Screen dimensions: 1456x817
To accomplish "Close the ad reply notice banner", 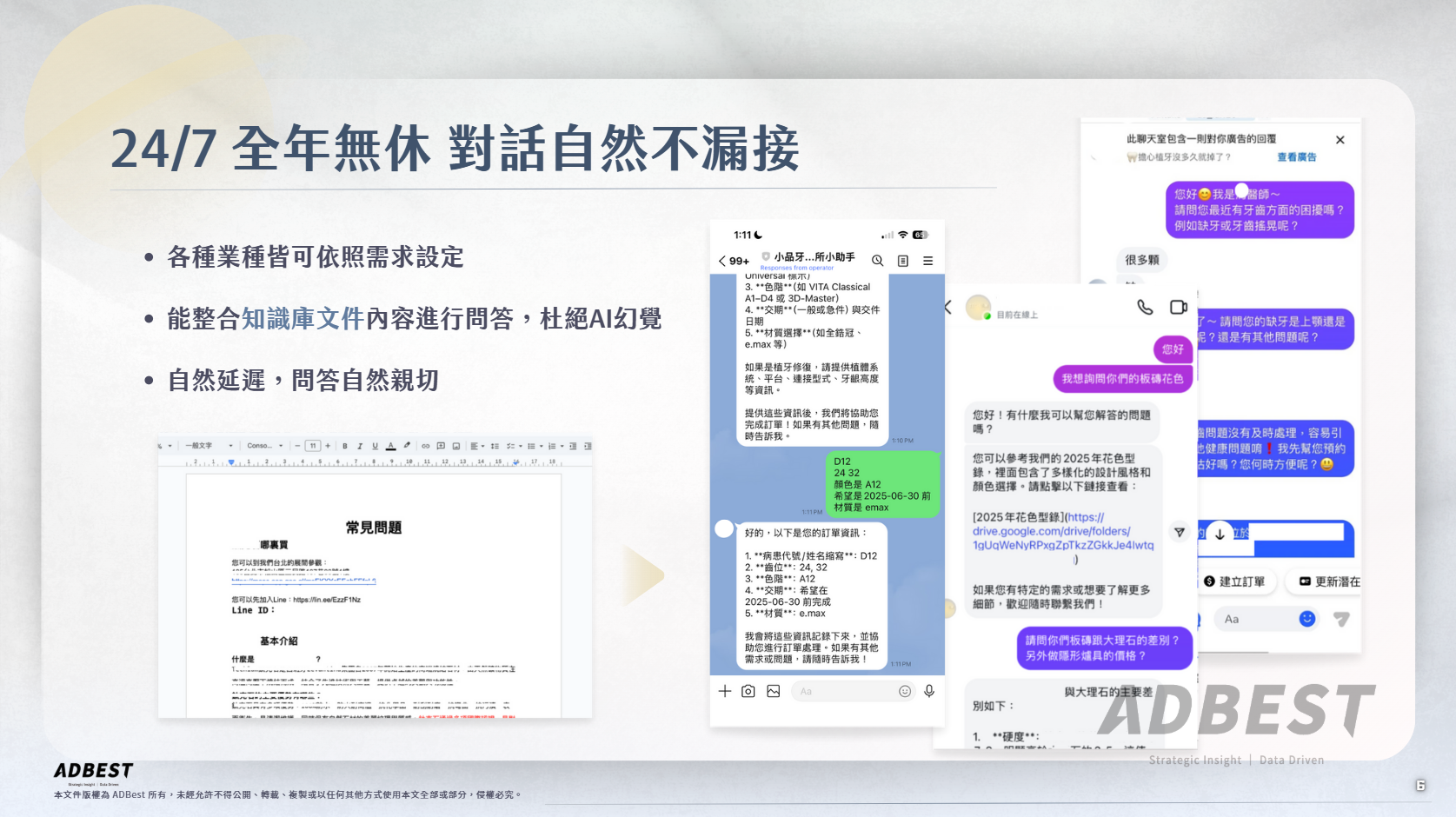I will pyautogui.click(x=1340, y=140).
